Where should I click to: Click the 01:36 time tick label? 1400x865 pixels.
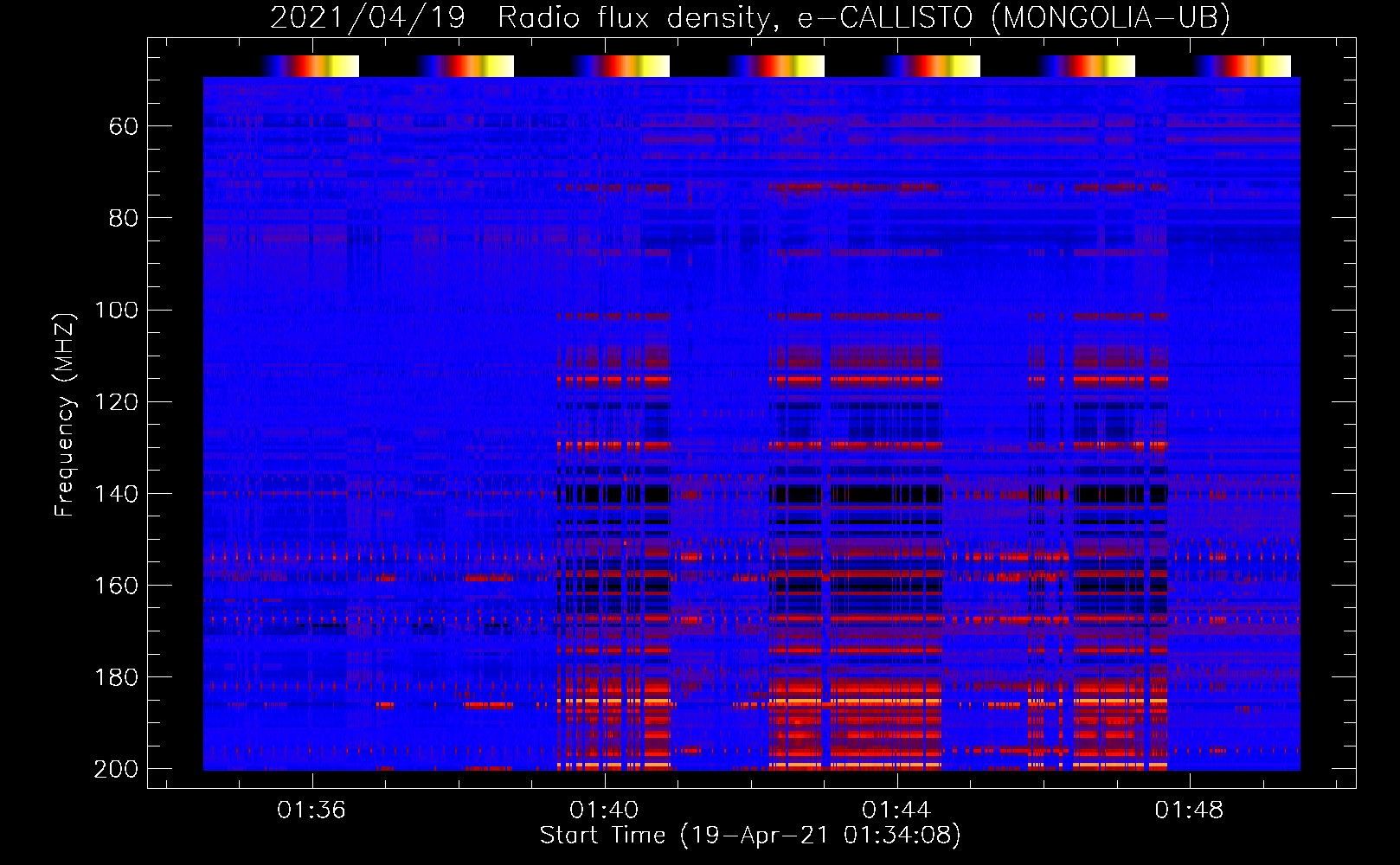click(x=311, y=811)
